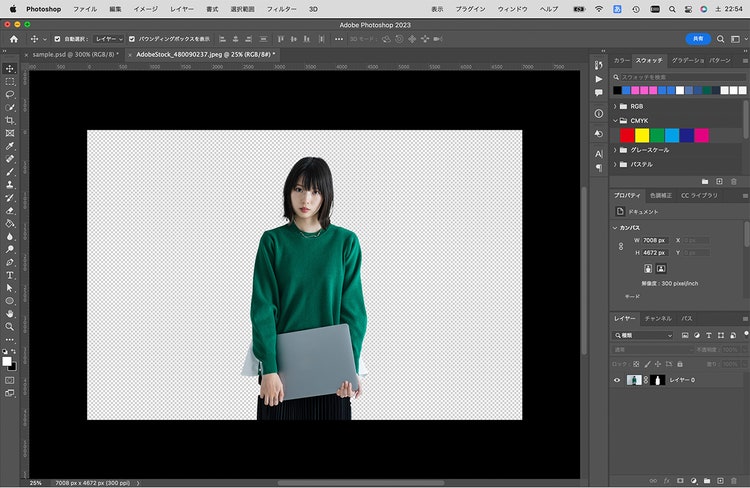This screenshot has width=750, height=488.
Task: Select the Eyedropper tool
Action: click(10, 146)
